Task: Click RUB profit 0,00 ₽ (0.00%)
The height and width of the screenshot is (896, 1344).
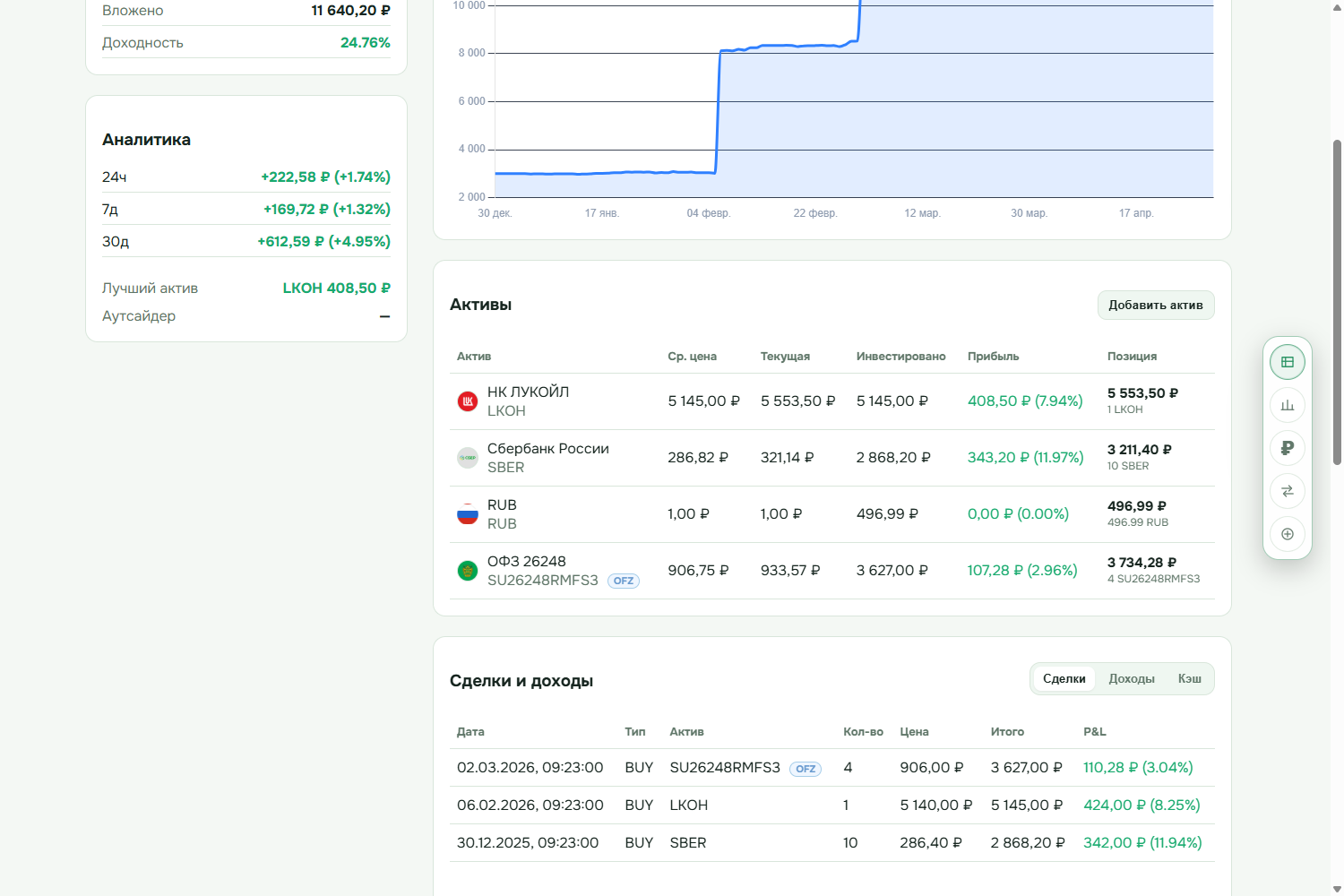Action: pos(1018,513)
